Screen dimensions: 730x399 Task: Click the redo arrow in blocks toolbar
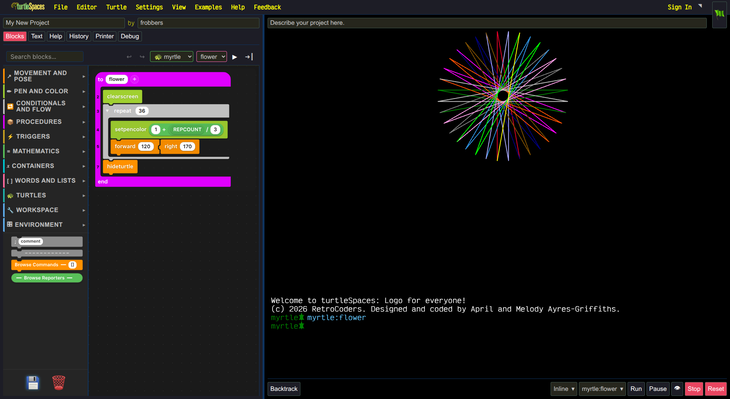[142, 57]
